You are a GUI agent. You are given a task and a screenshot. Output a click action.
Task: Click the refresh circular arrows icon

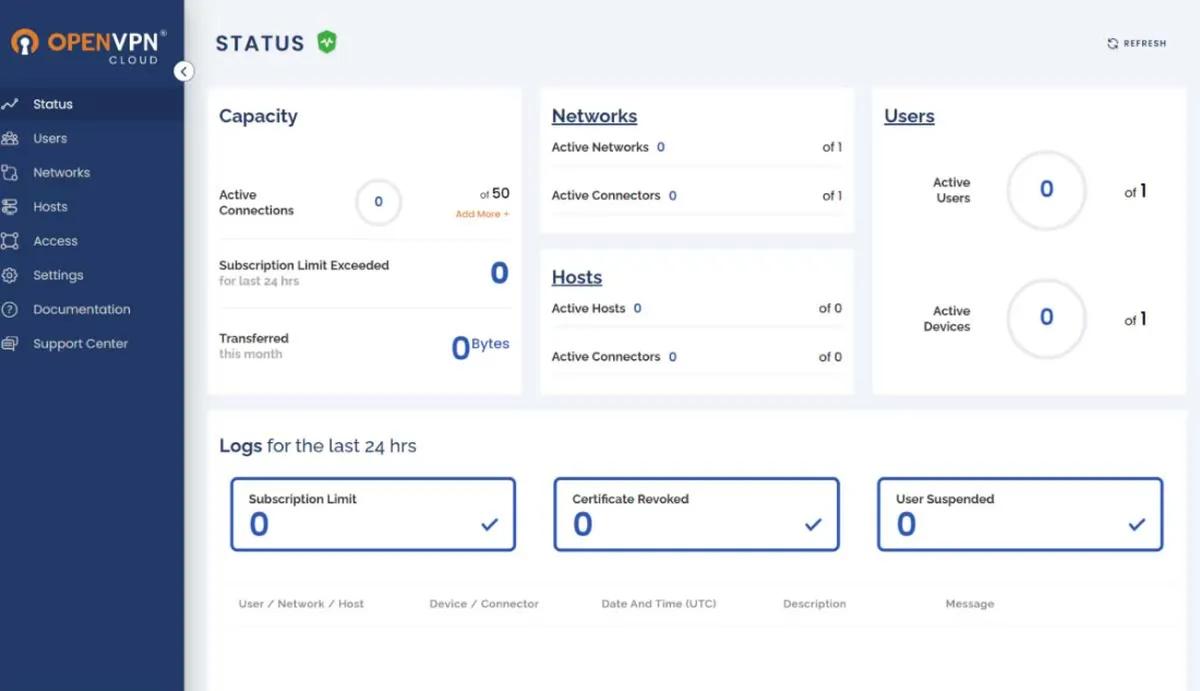pyautogui.click(x=1112, y=43)
